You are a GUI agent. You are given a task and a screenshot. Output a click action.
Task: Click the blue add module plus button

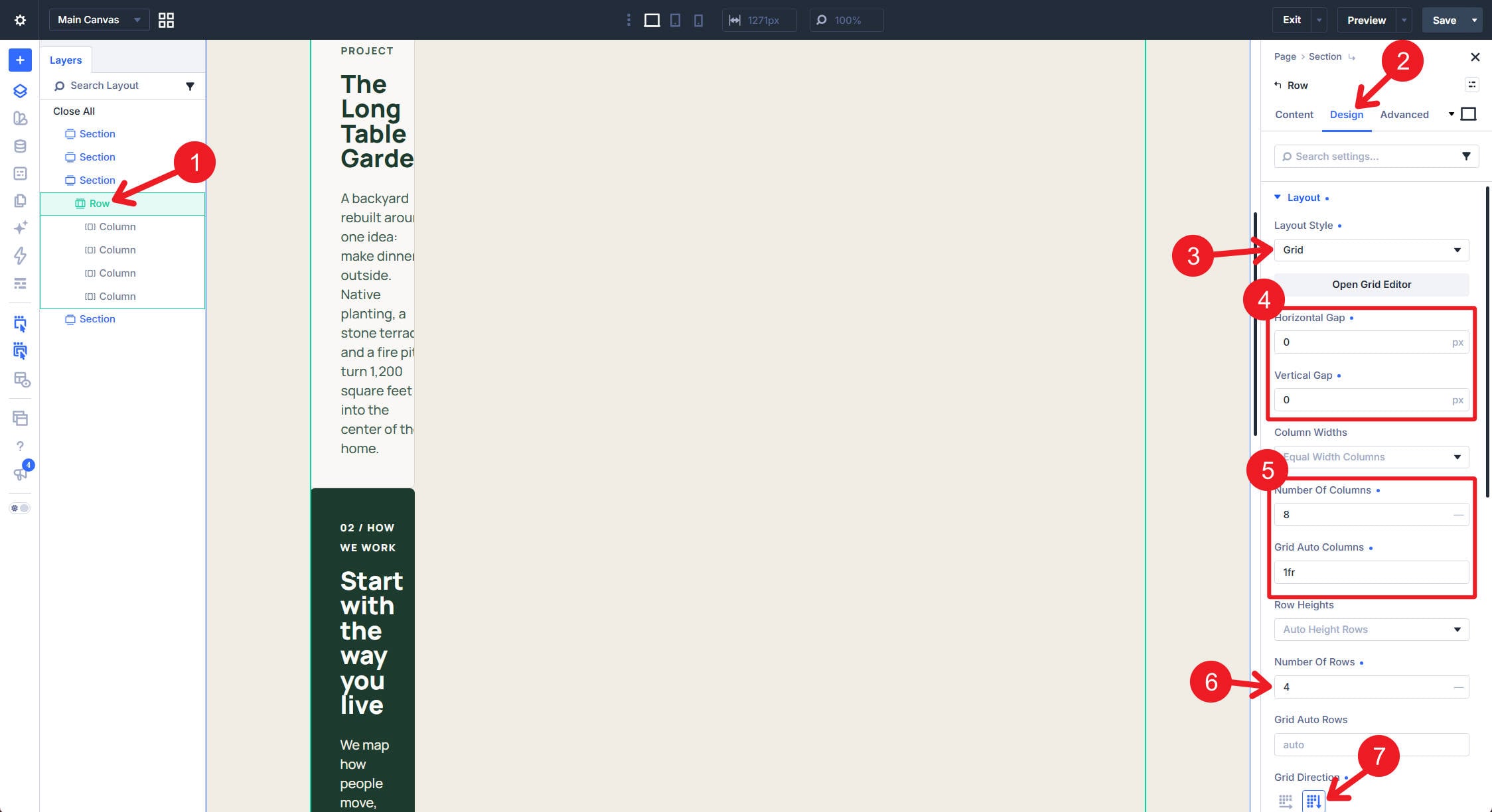(20, 60)
